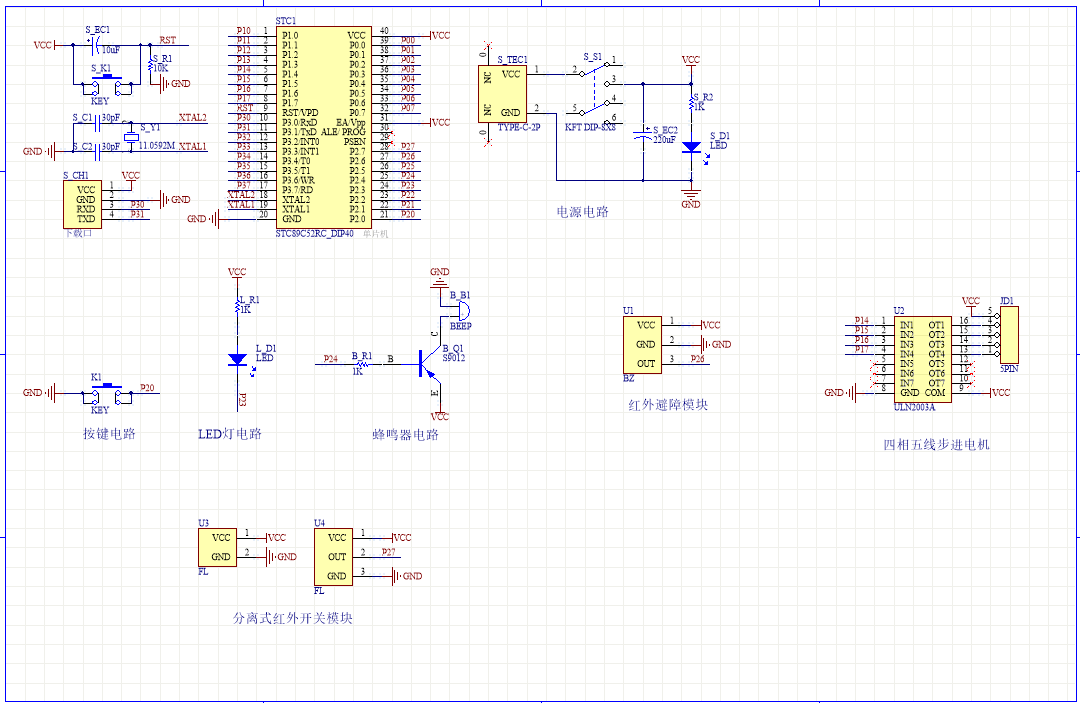Click the S_D1 power indicator LED
The width and height of the screenshot is (1080, 703).
tap(691, 147)
